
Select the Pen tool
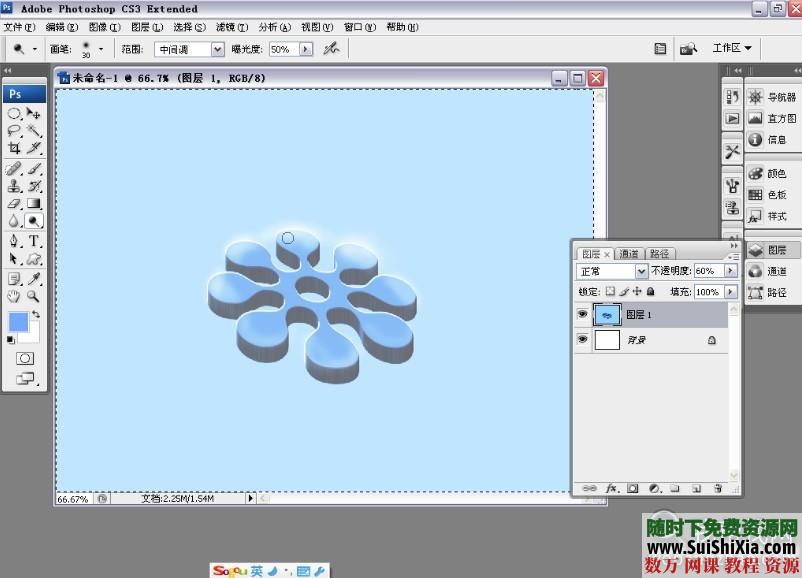pyautogui.click(x=15, y=241)
